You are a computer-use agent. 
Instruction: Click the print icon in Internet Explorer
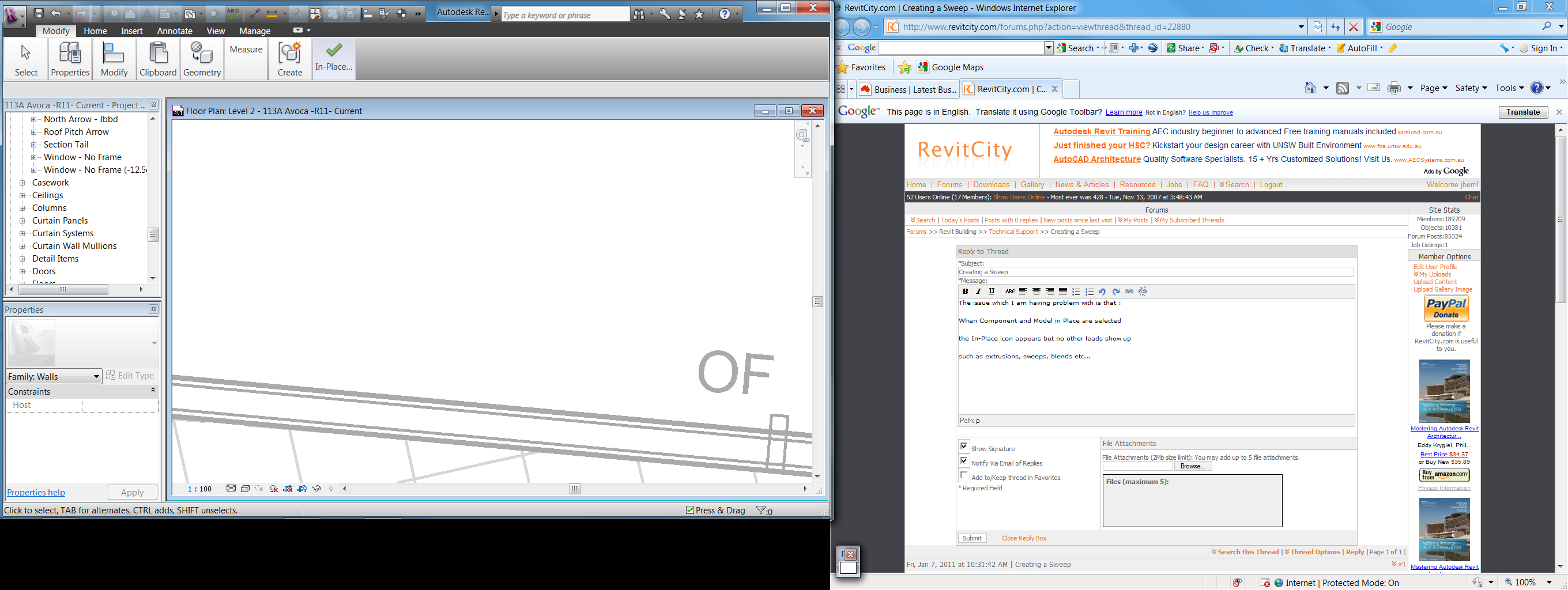tap(1394, 88)
